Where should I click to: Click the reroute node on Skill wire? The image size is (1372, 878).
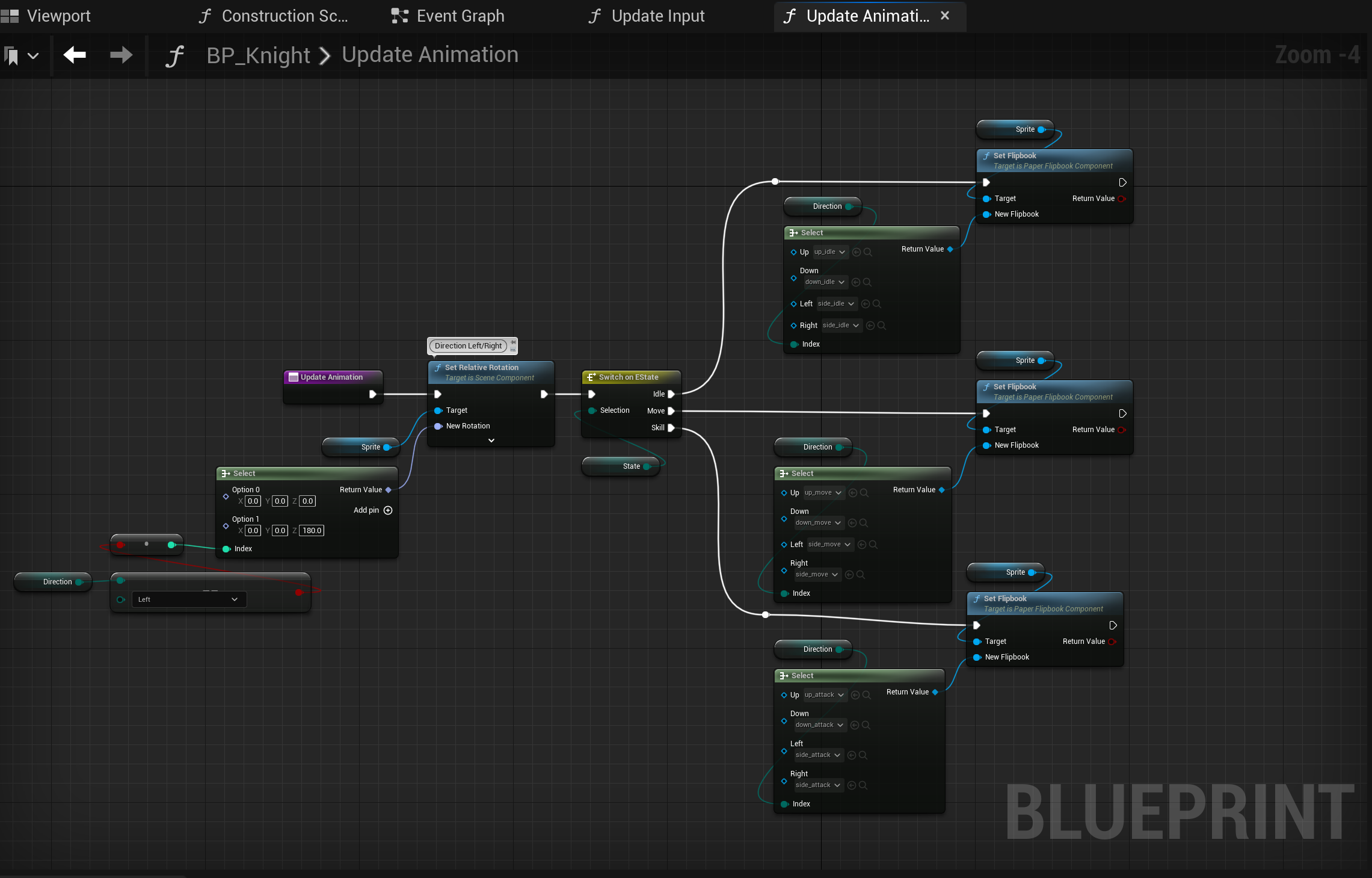pos(765,614)
